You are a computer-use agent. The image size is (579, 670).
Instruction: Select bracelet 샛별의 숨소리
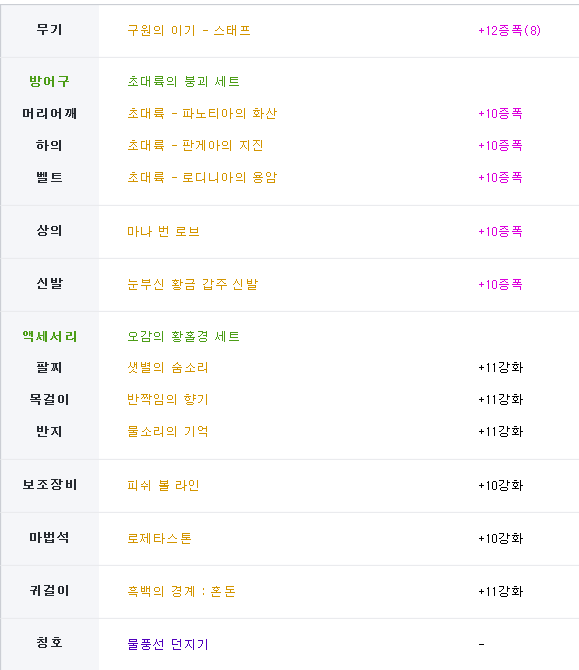point(168,368)
